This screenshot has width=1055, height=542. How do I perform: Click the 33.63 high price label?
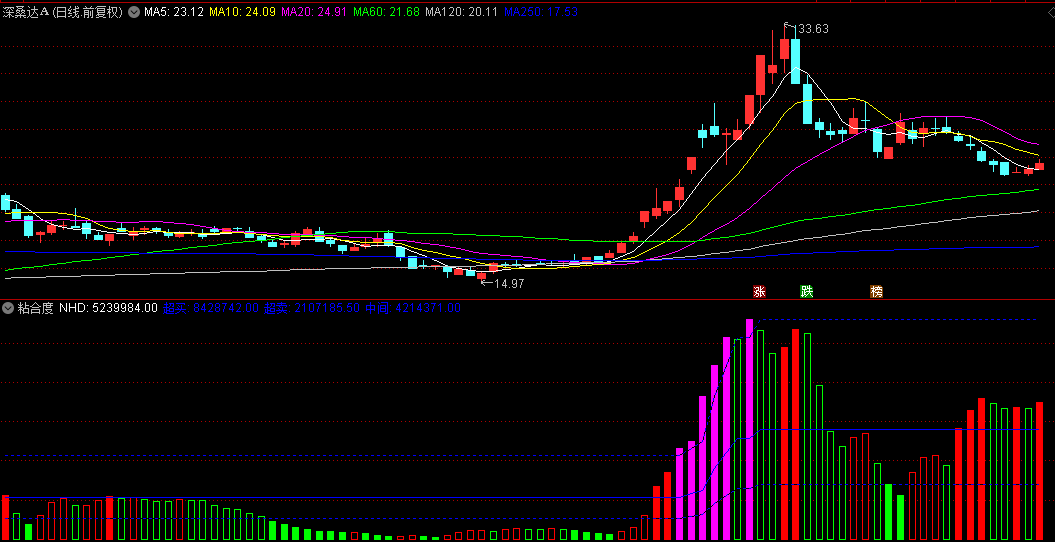pyautogui.click(x=813, y=28)
